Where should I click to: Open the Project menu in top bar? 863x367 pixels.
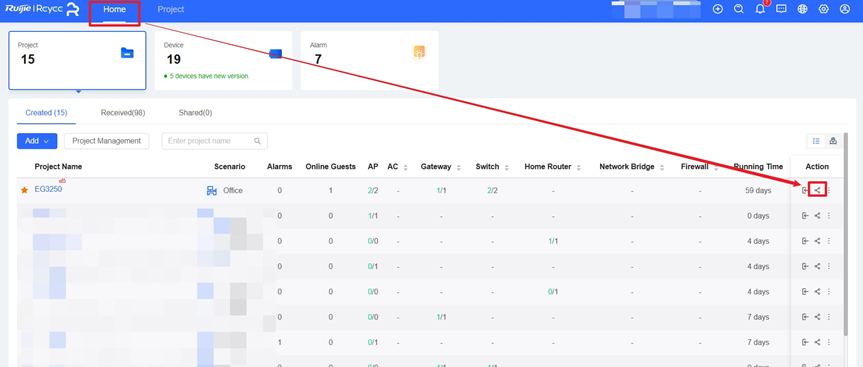click(x=171, y=9)
